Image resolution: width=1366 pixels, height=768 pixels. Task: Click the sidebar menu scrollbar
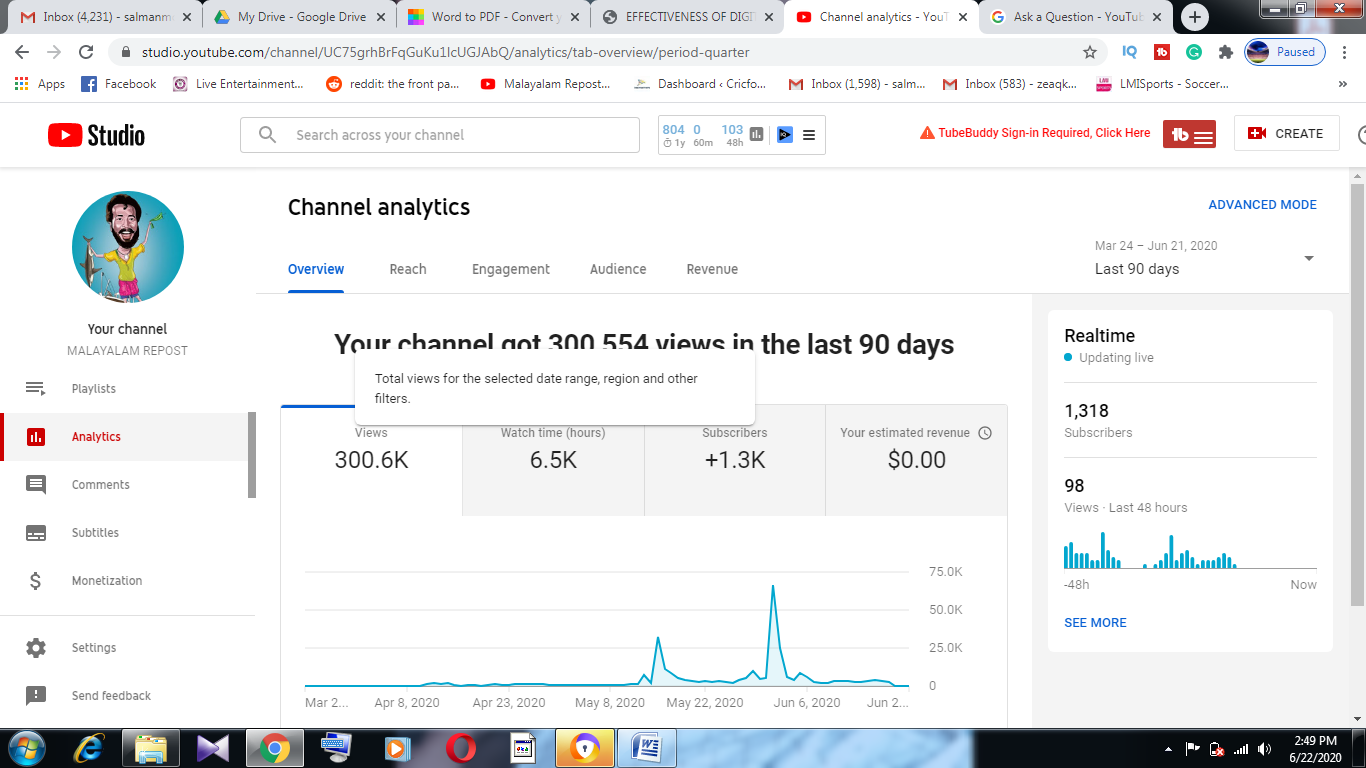[x=252, y=455]
